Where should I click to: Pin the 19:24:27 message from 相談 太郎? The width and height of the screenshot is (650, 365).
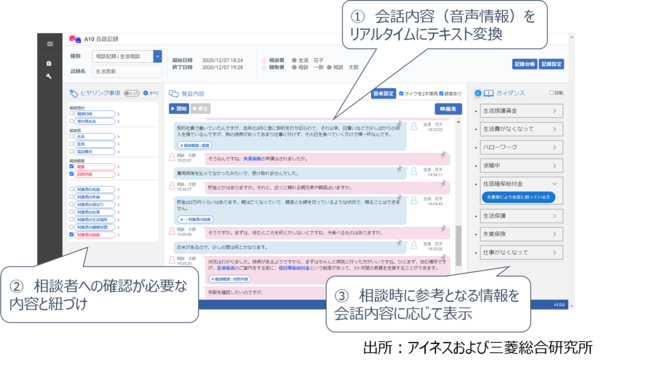(443, 183)
